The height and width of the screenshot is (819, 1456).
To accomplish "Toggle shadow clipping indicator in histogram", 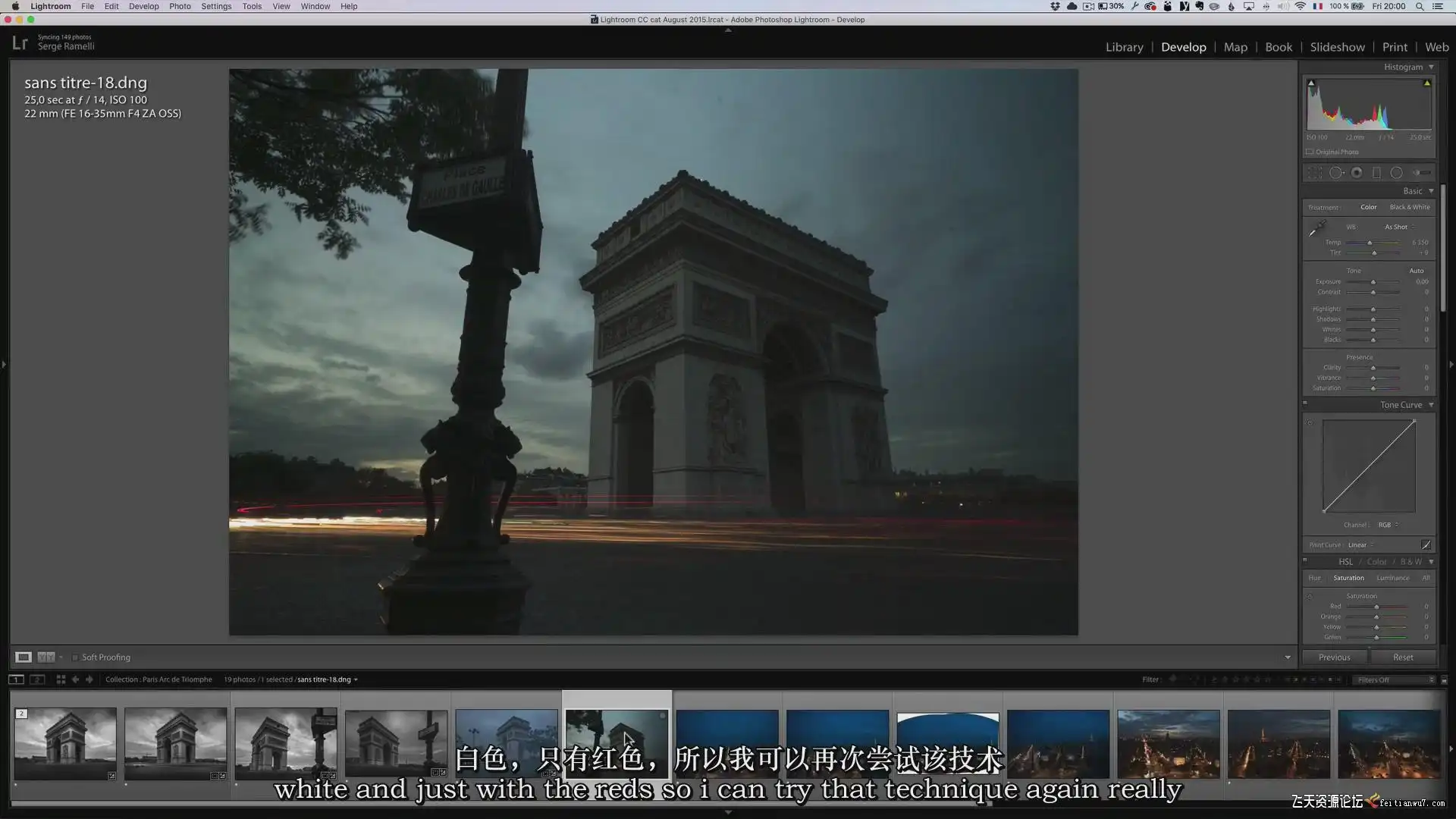I will point(1311,83).
